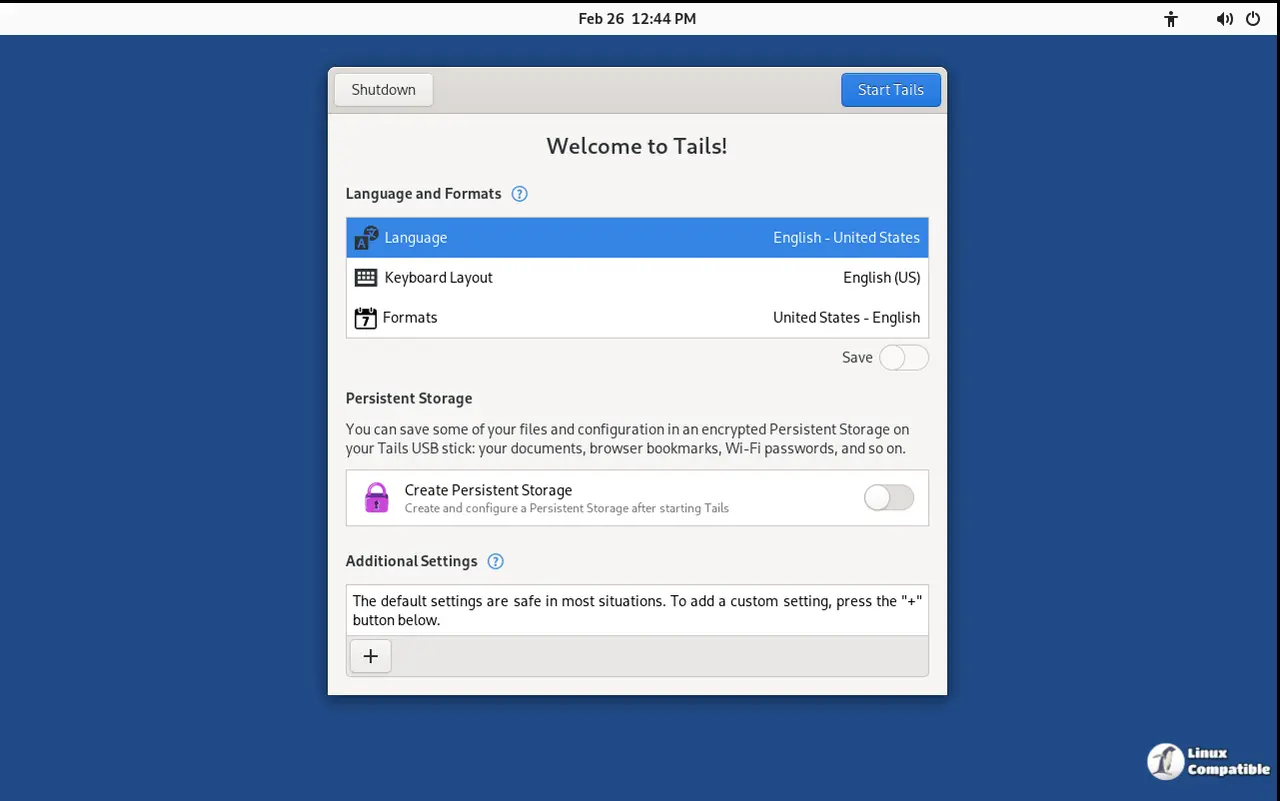Open Formats United States - English selector

(x=846, y=318)
